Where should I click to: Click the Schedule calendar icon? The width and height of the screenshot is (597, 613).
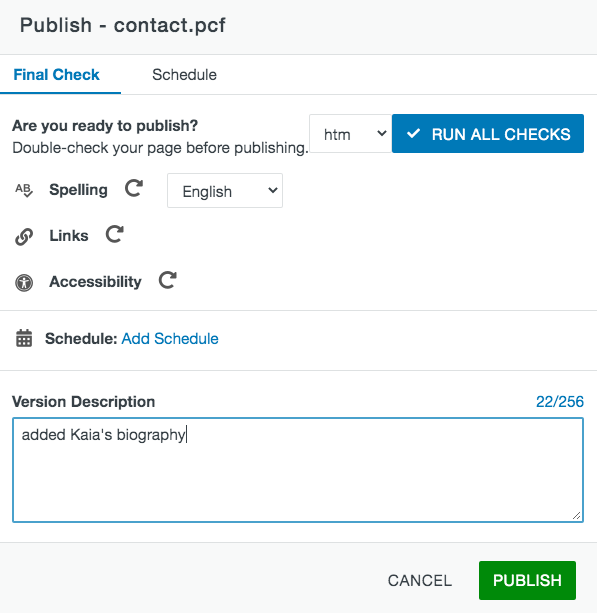pos(24,338)
